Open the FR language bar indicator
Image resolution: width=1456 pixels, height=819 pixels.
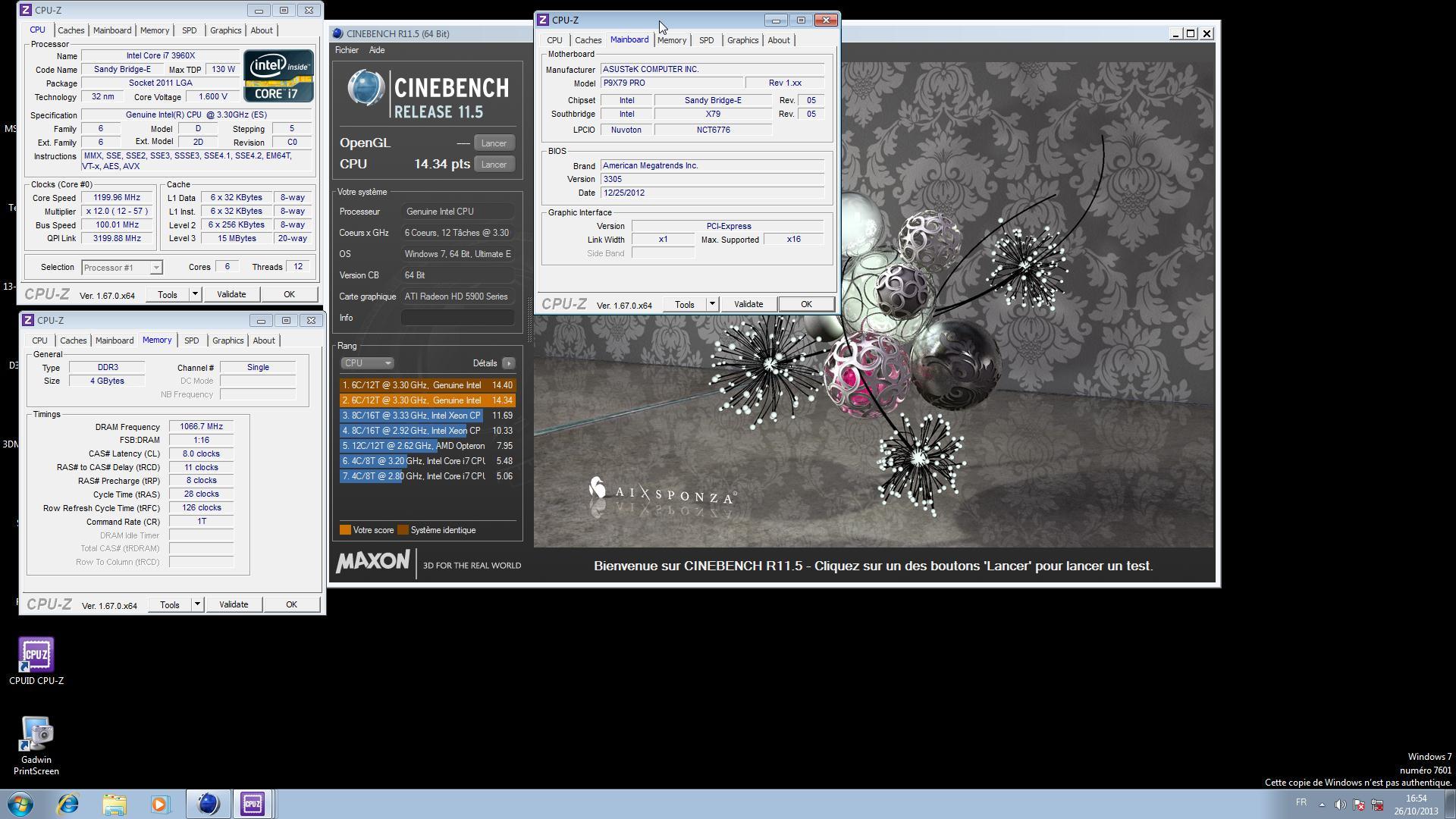coord(1301,802)
